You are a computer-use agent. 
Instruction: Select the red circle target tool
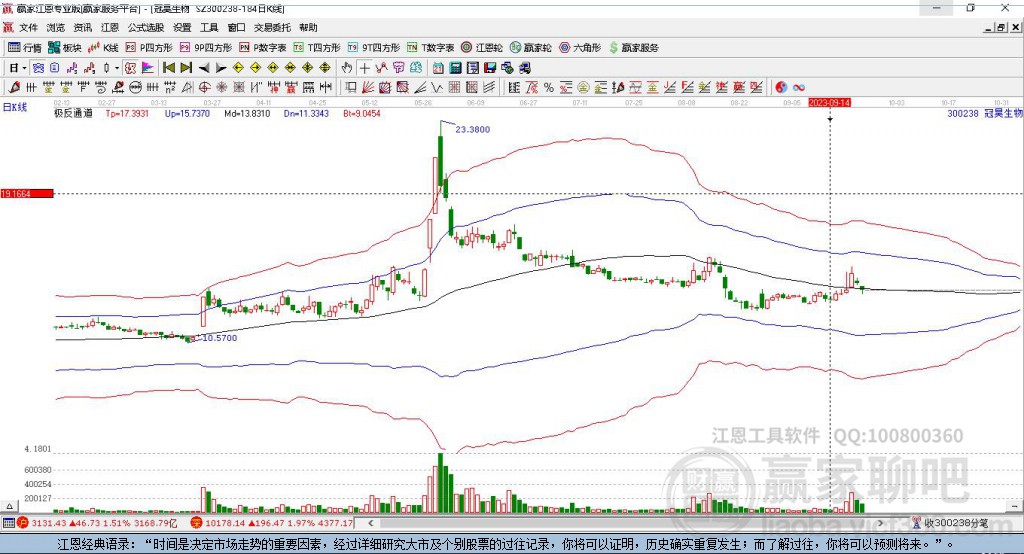(204, 87)
